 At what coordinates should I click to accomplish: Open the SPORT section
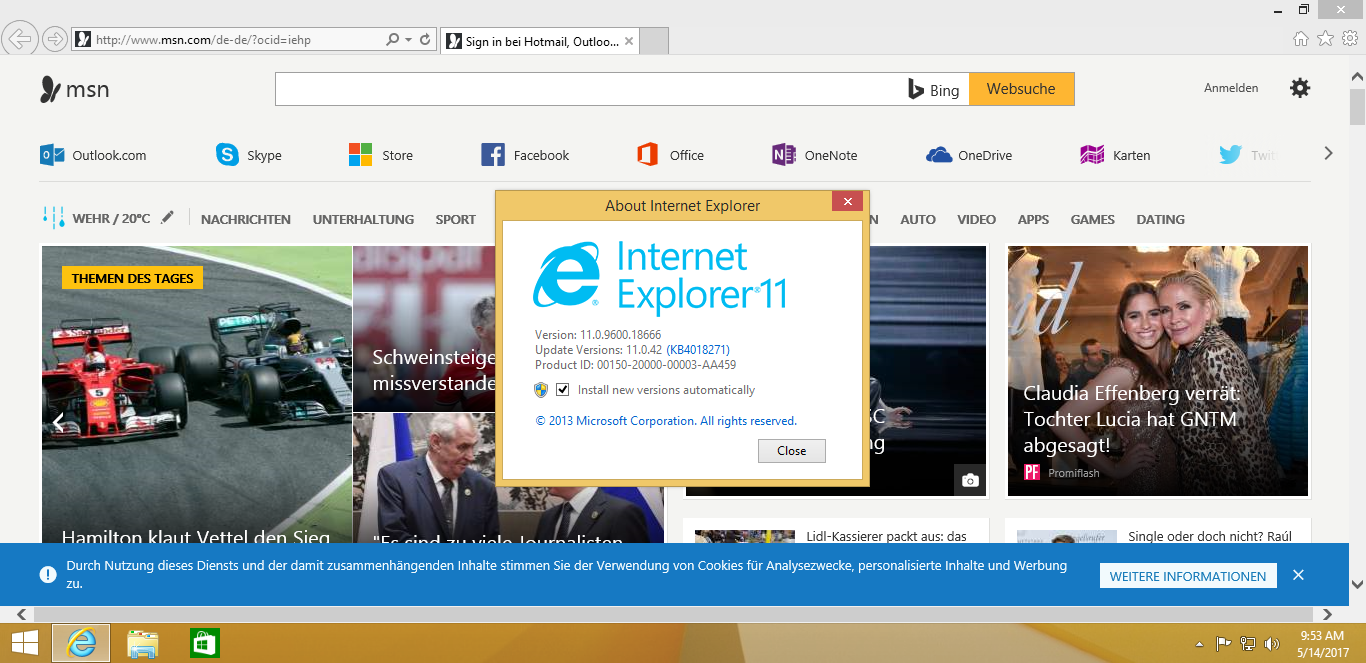[456, 219]
